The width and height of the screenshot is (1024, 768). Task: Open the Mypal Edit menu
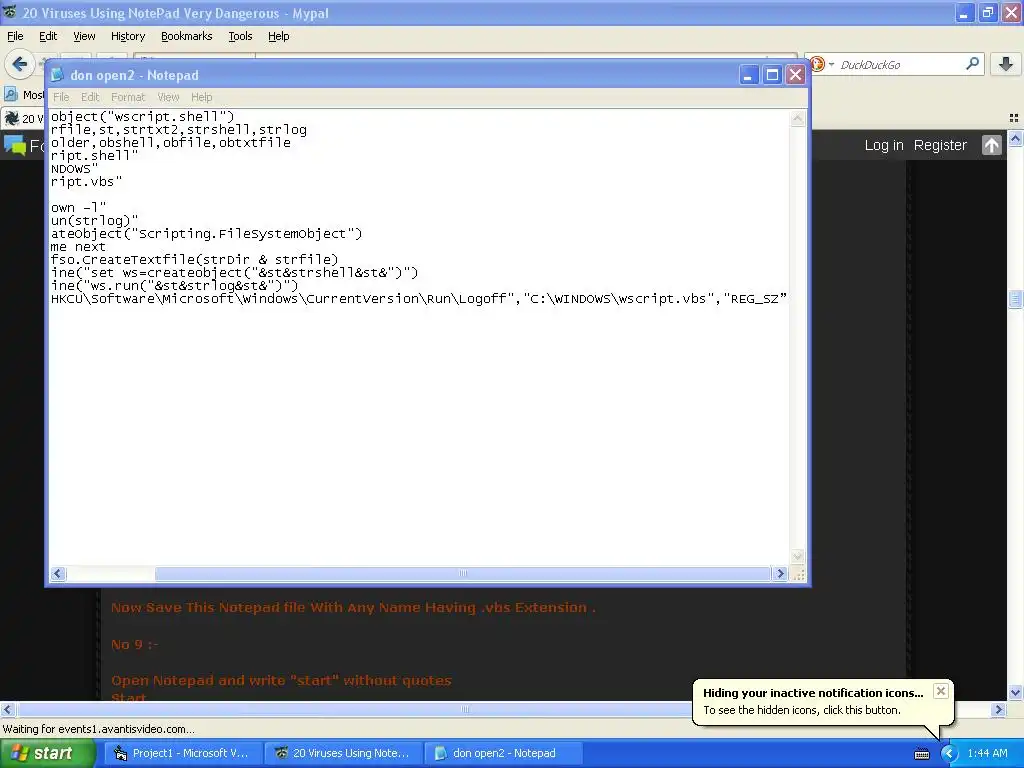(48, 36)
